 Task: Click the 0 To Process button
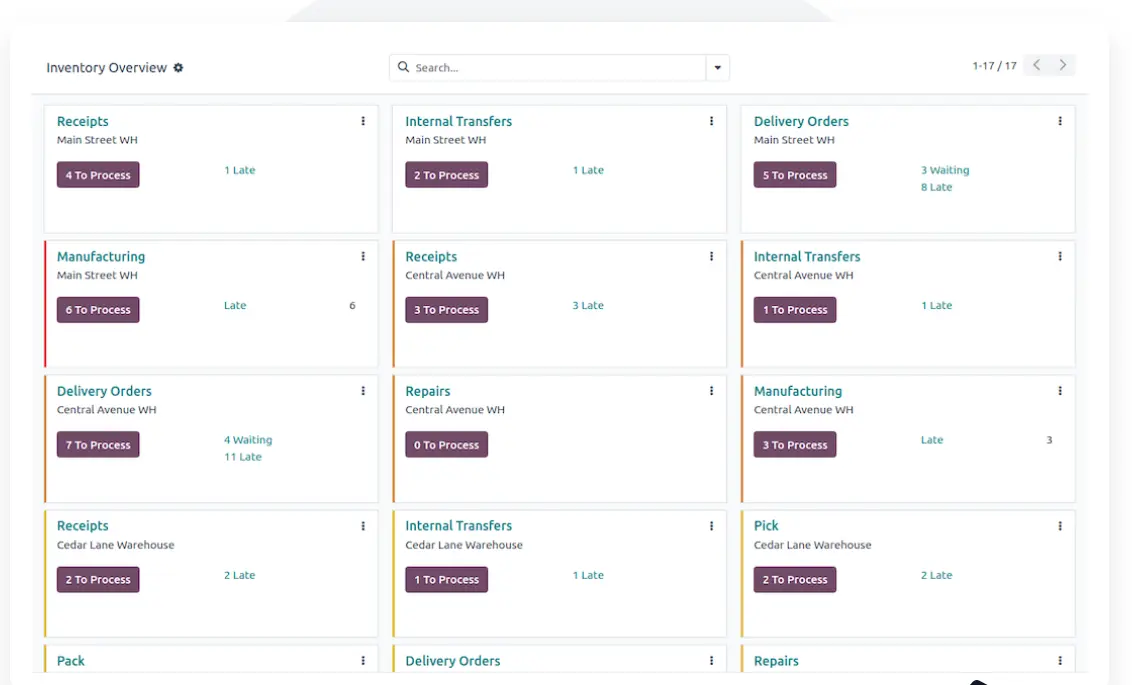point(446,445)
